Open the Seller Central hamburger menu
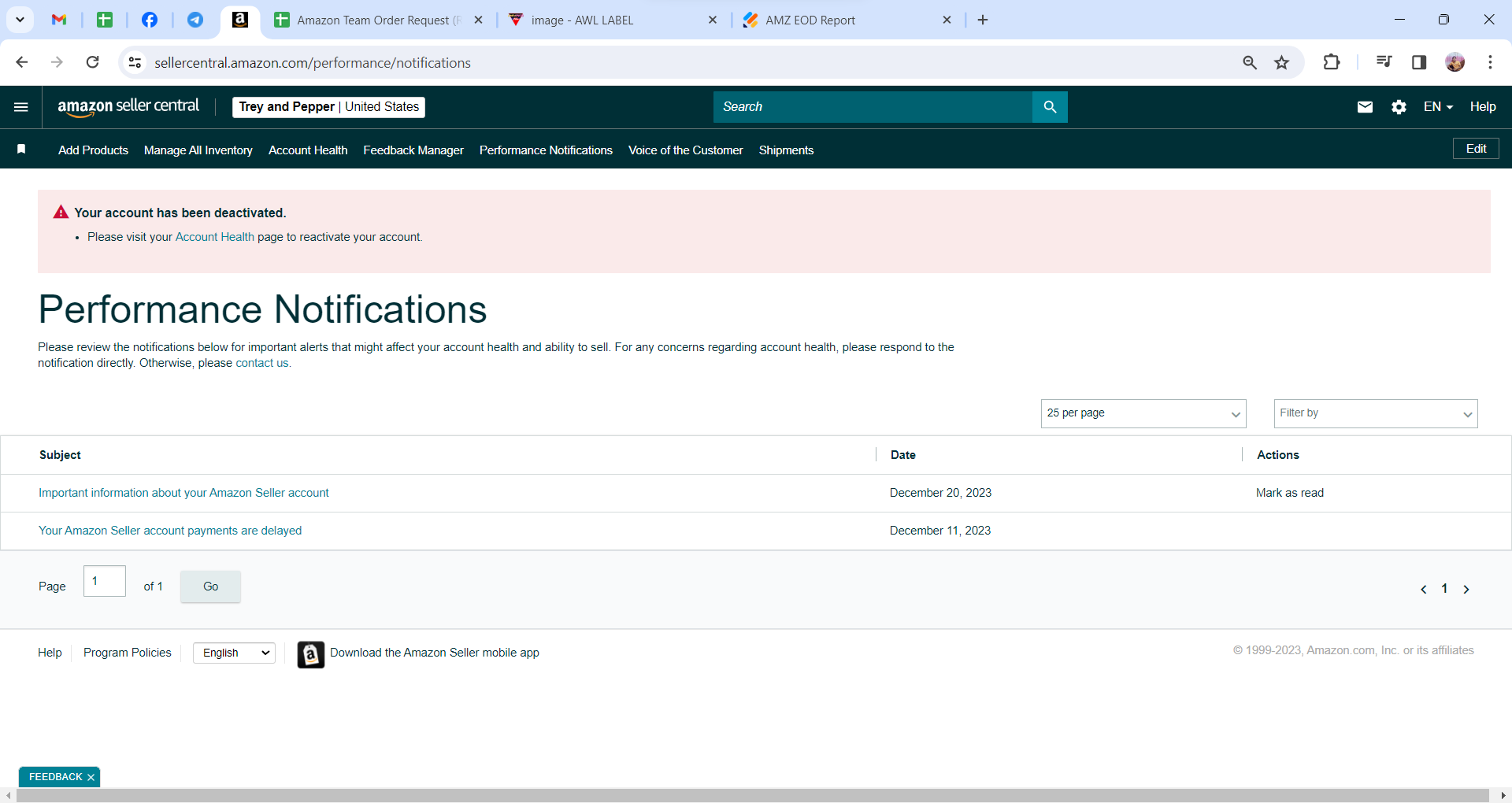1512x803 pixels. point(21,107)
